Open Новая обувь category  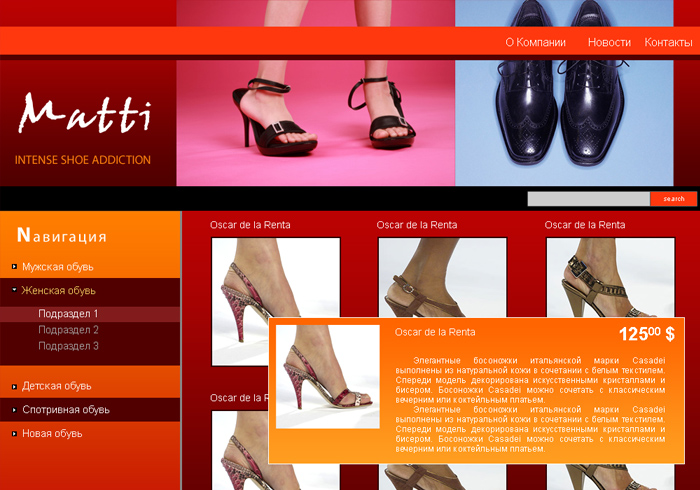pyautogui.click(x=52, y=433)
